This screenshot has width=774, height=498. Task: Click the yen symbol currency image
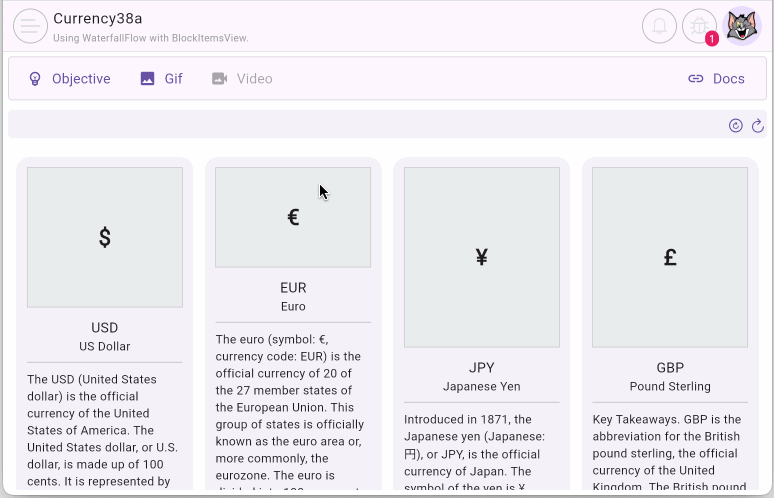pos(481,257)
